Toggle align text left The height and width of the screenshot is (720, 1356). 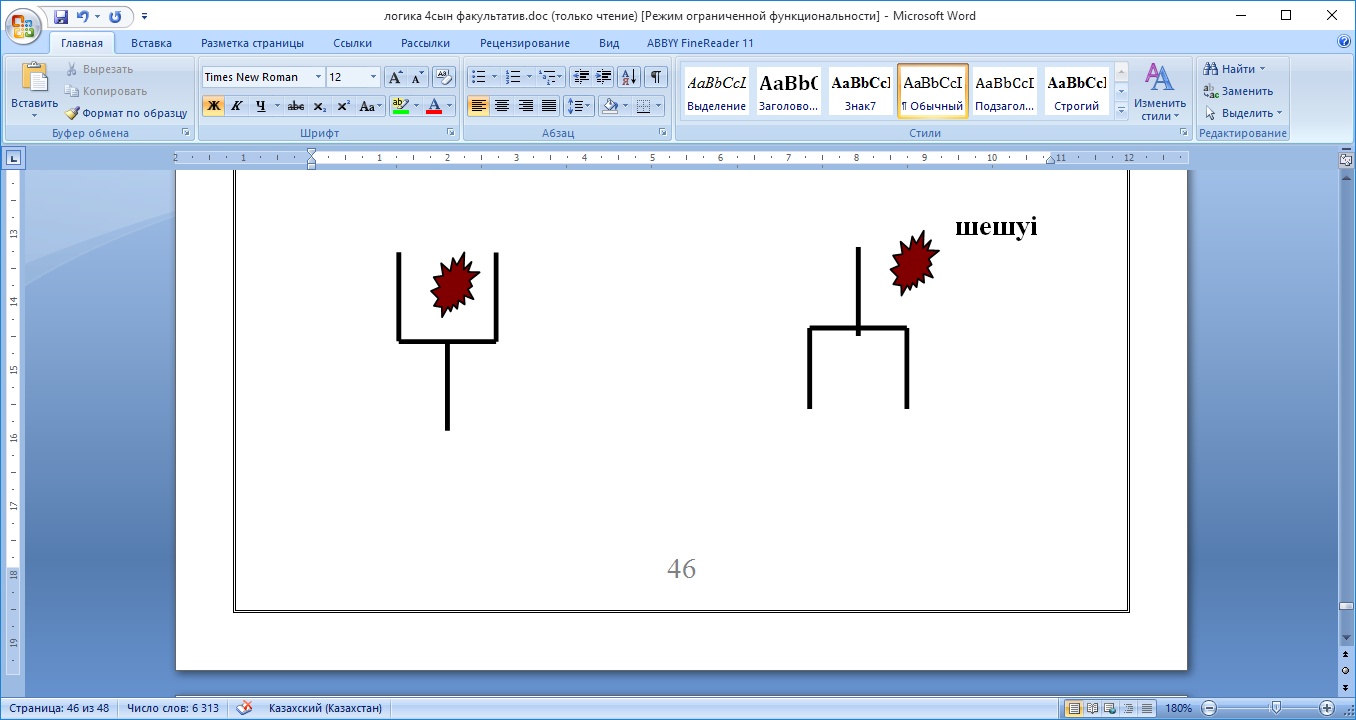(478, 106)
